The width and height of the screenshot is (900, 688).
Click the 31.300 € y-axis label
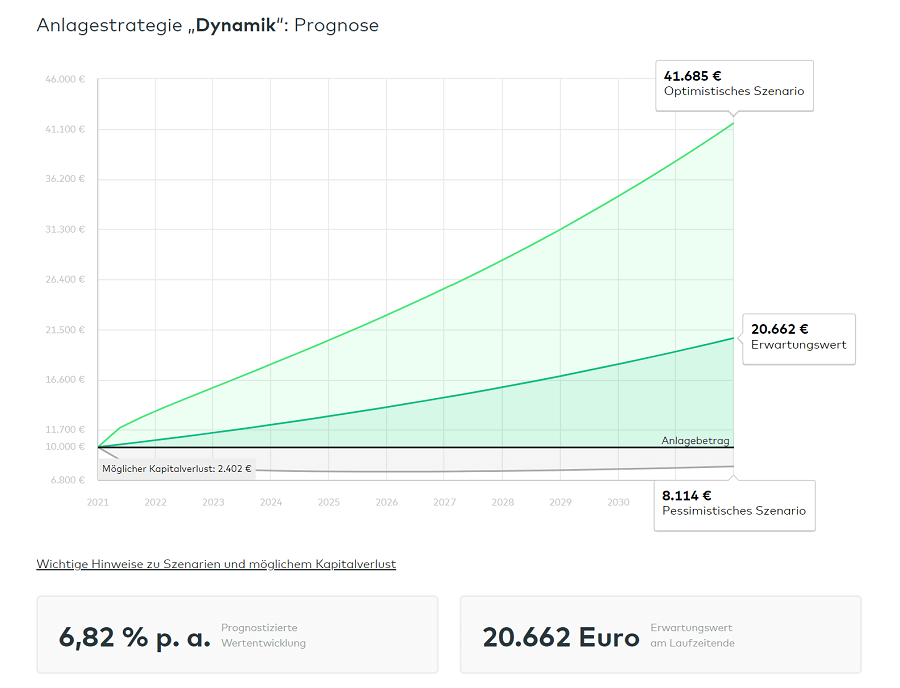(65, 230)
